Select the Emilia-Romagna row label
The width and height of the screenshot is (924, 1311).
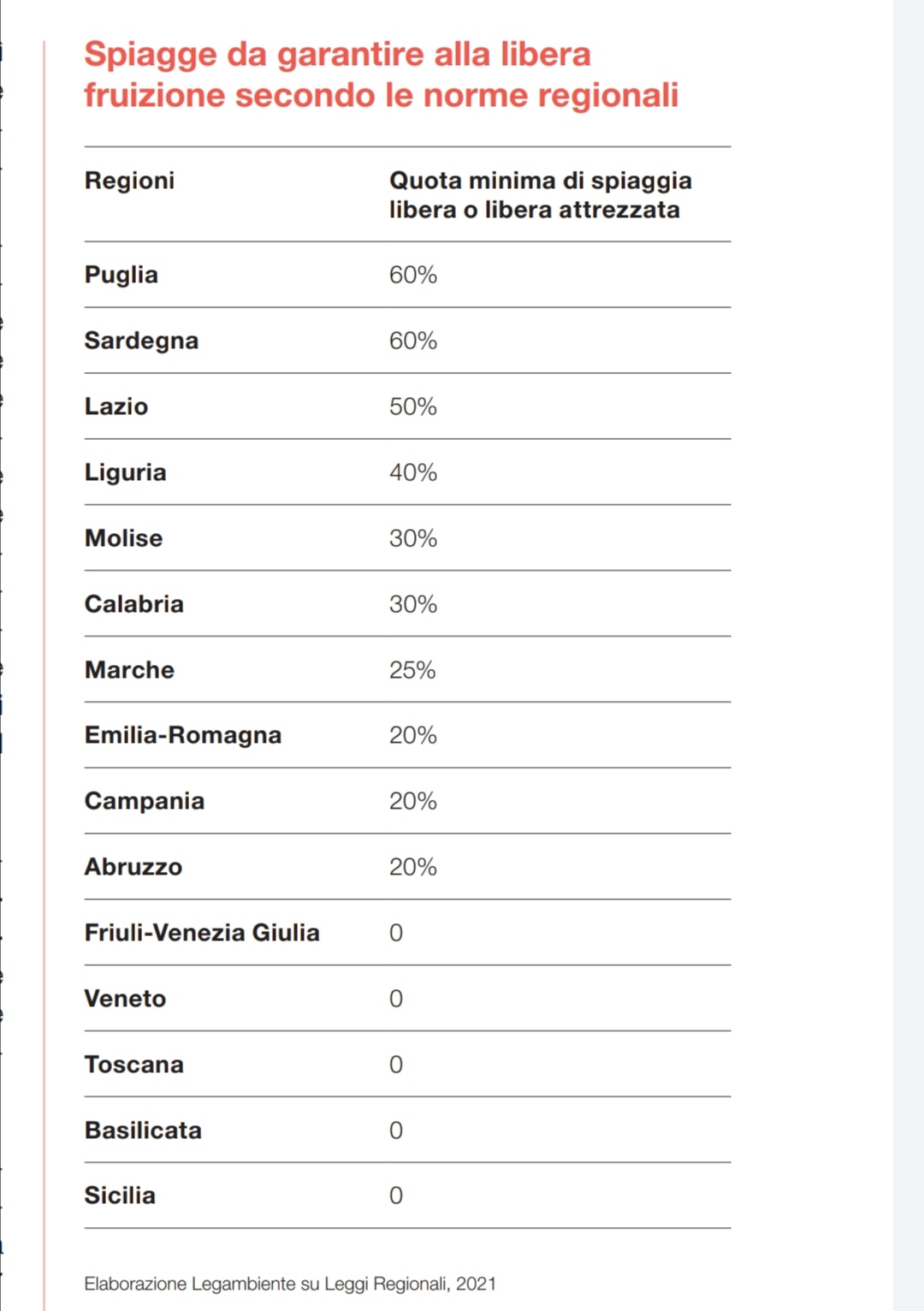click(182, 736)
